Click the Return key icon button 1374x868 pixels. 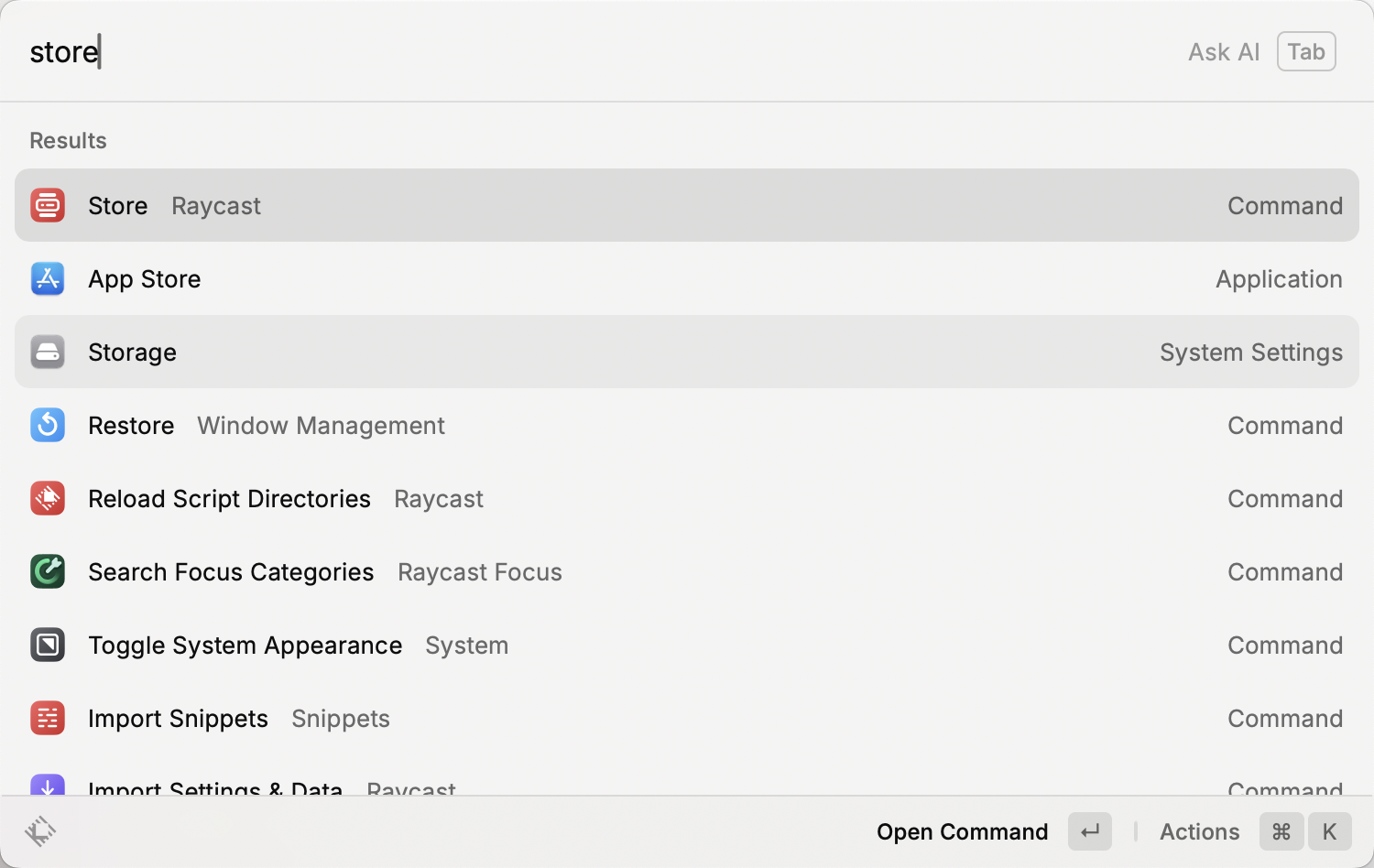point(1090,831)
